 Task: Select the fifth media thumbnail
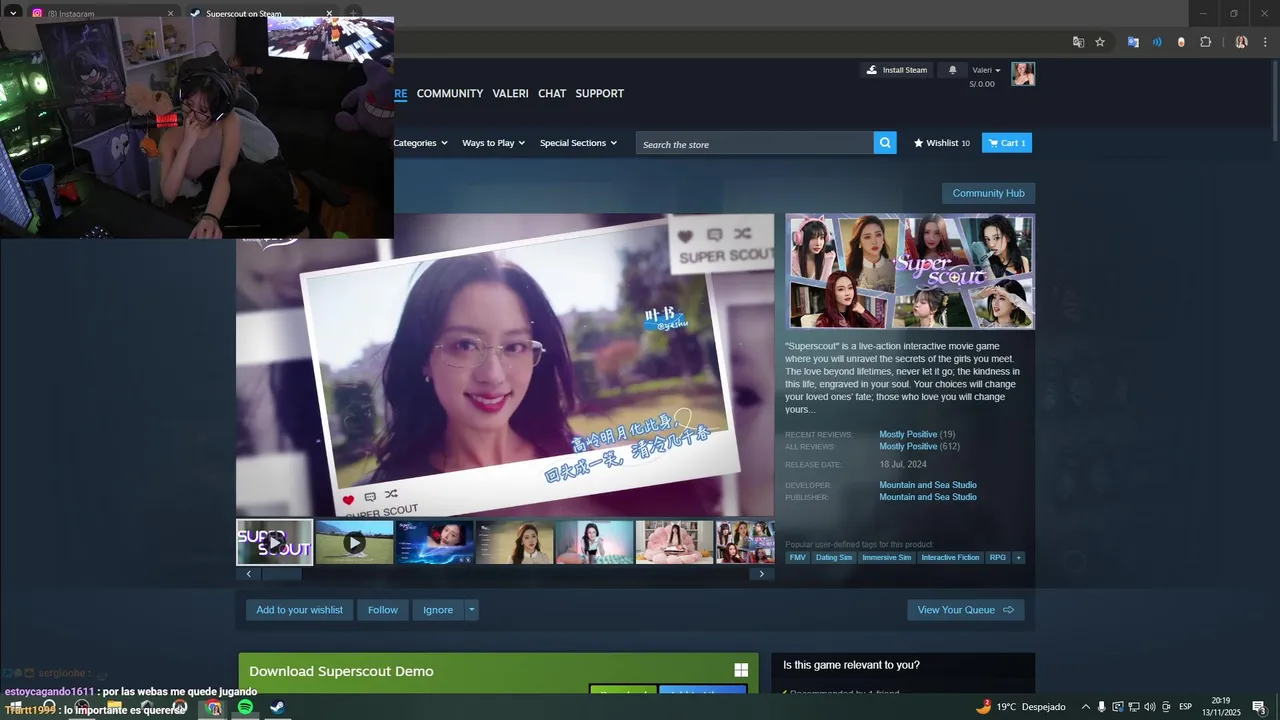pos(594,542)
